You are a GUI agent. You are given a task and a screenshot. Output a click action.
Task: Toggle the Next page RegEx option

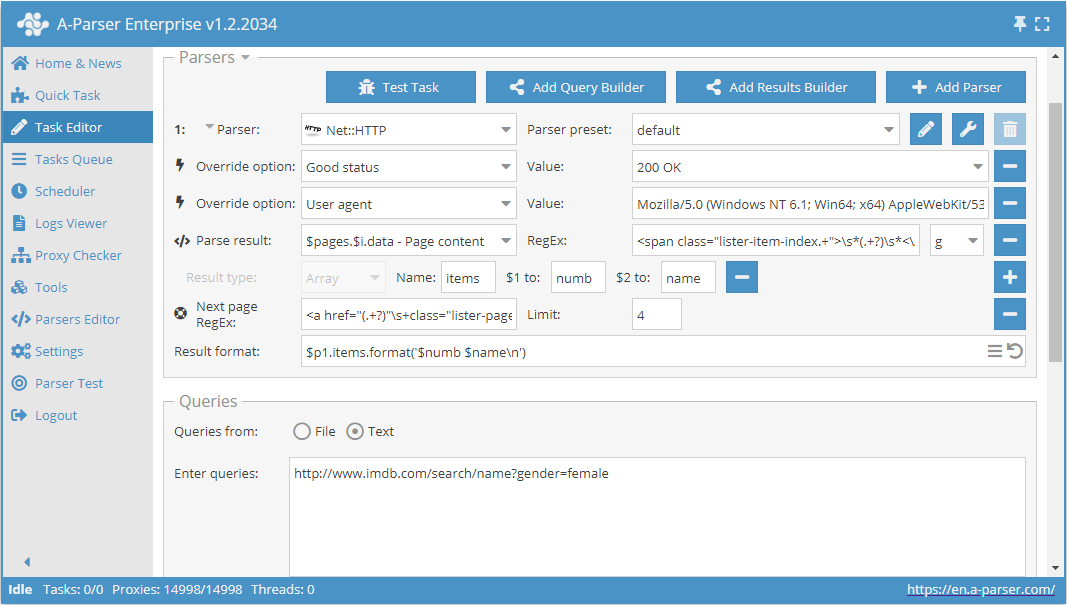point(181,312)
